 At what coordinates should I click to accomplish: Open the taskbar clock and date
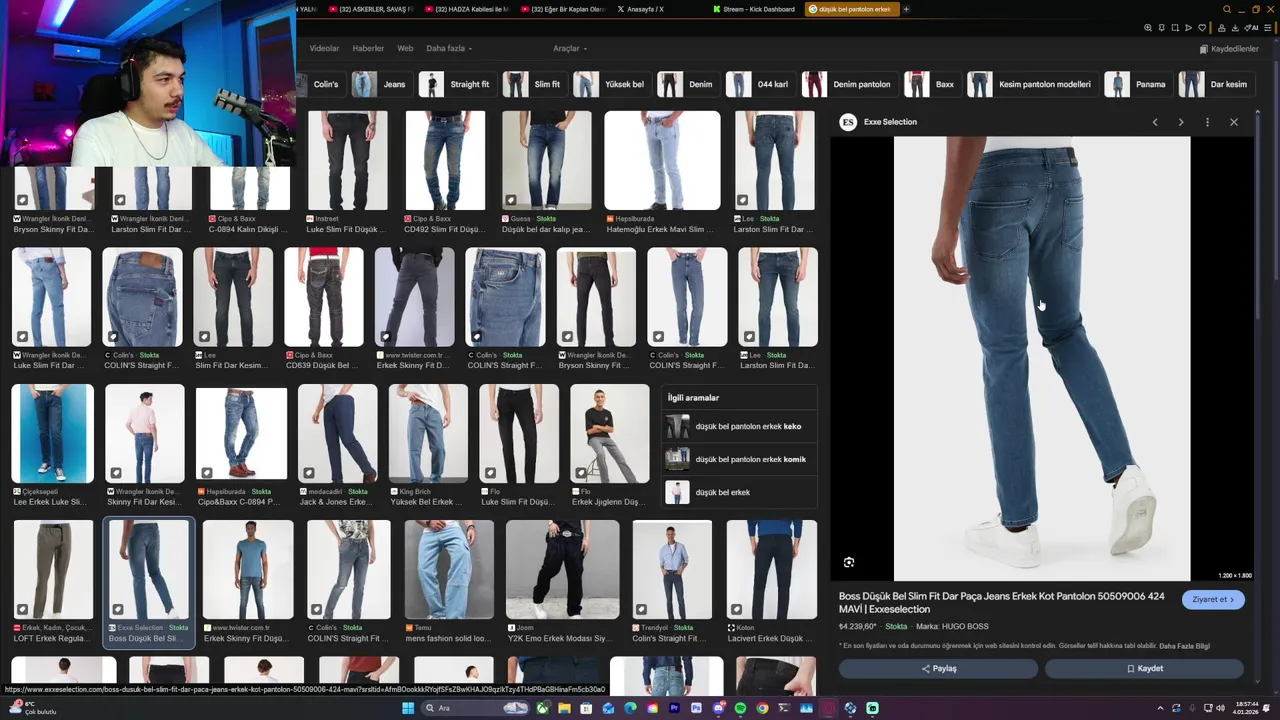click(1246, 708)
